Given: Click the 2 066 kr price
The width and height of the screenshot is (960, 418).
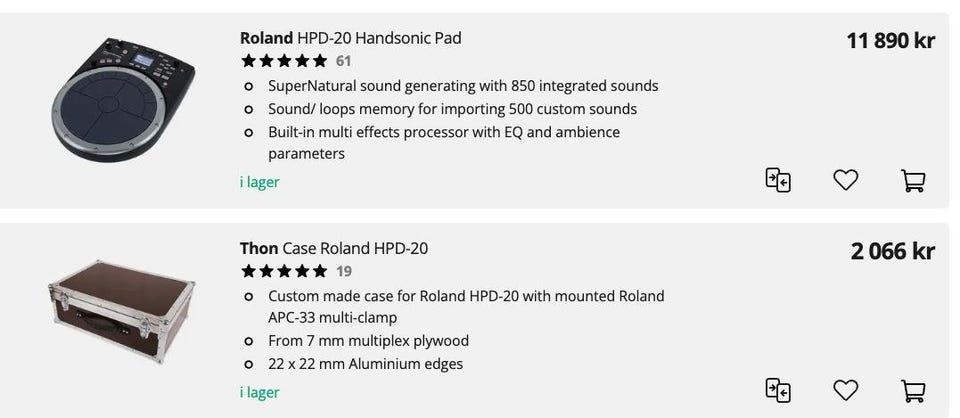Looking at the screenshot, I should point(892,251).
